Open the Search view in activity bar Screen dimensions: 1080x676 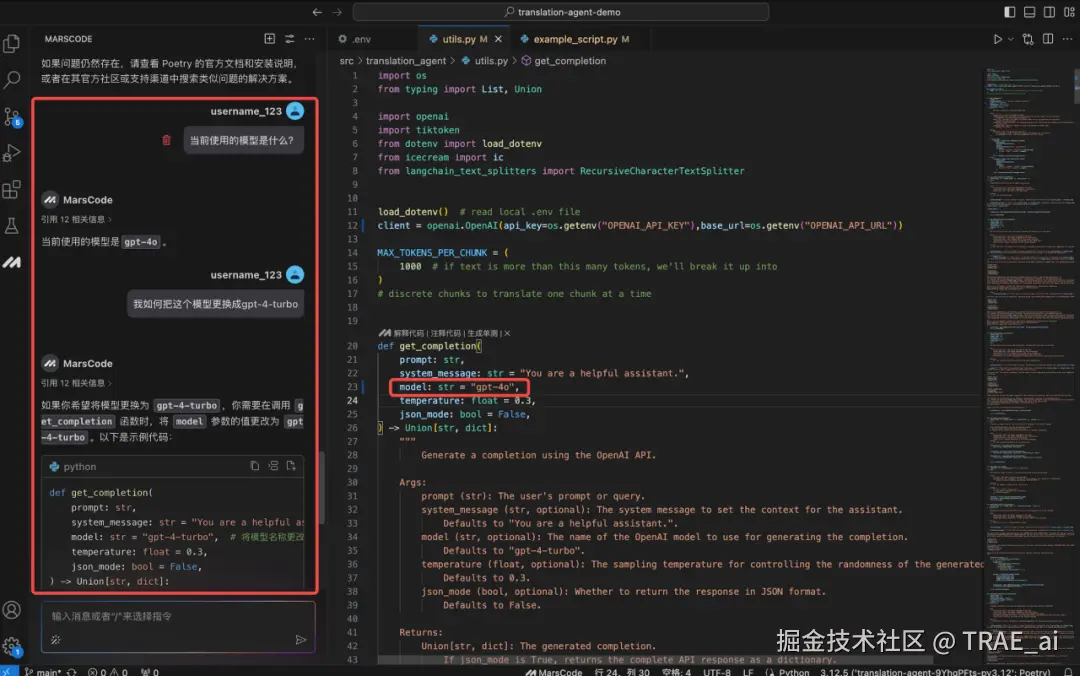[x=12, y=80]
